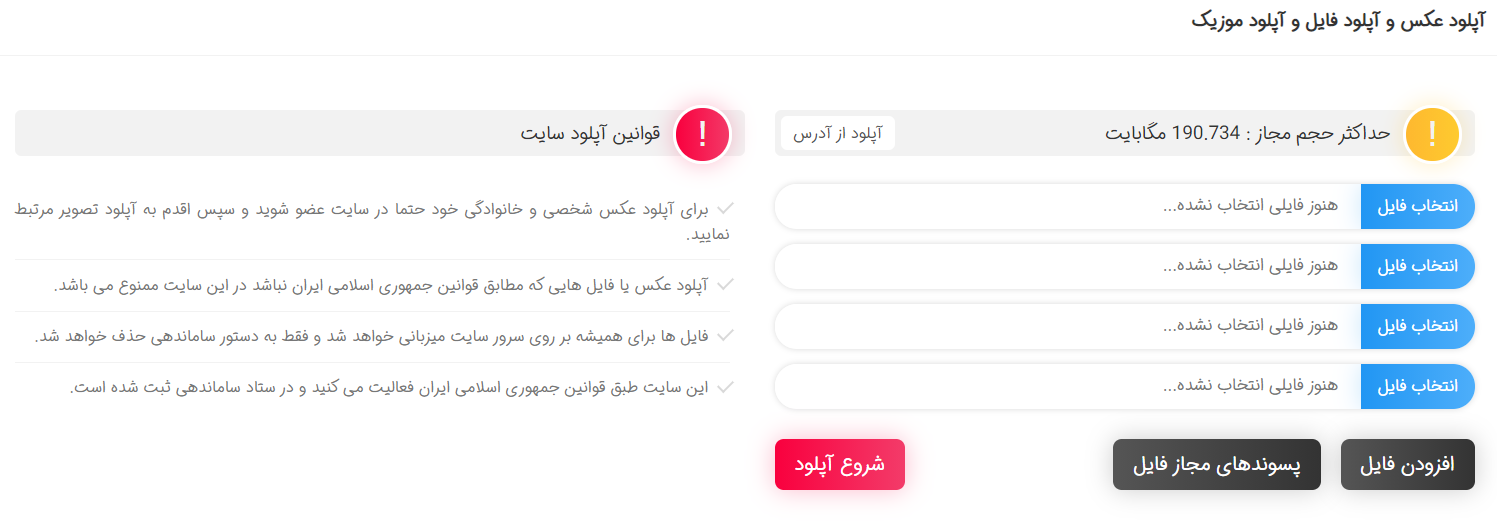Click the second empty file name field
This screenshot has height=521, width=1497.
[1068, 266]
